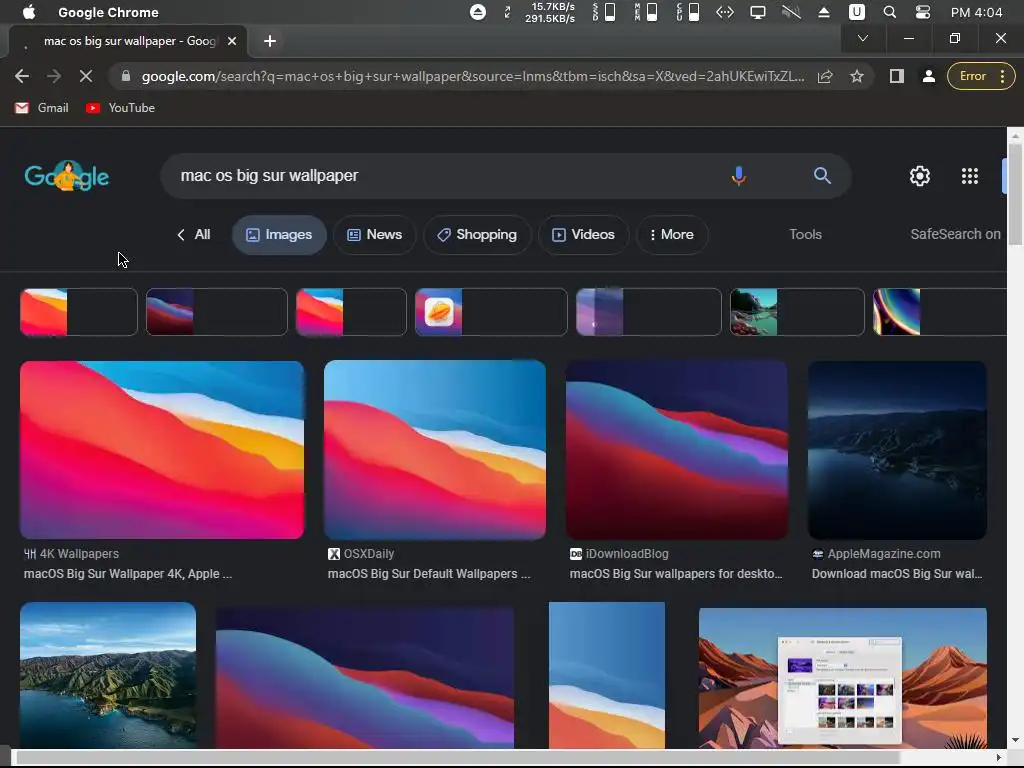This screenshot has height=768, width=1024.
Task: Switch to the Videos tab
Action: tap(583, 234)
